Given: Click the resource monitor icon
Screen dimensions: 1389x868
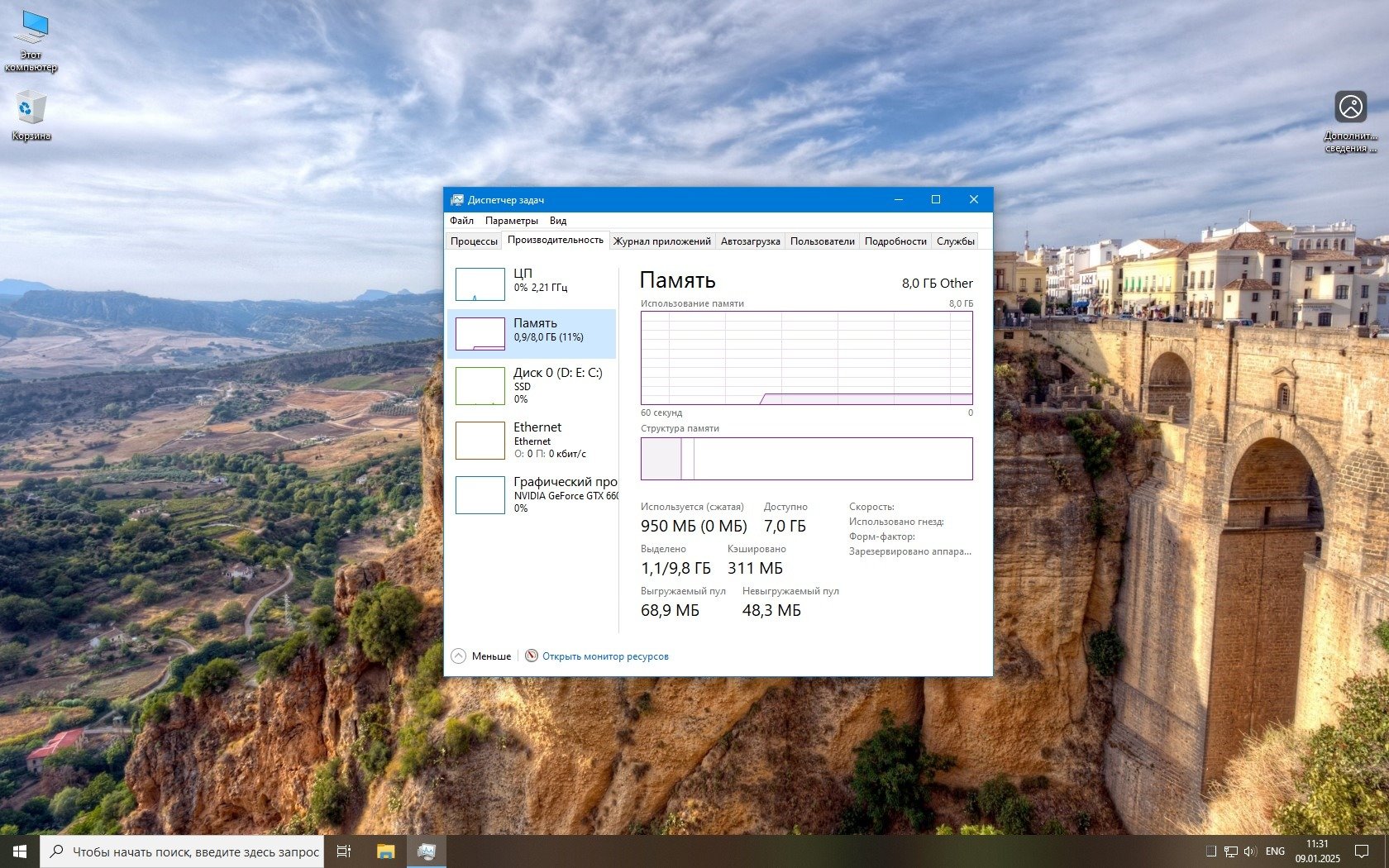Looking at the screenshot, I should click(x=532, y=656).
